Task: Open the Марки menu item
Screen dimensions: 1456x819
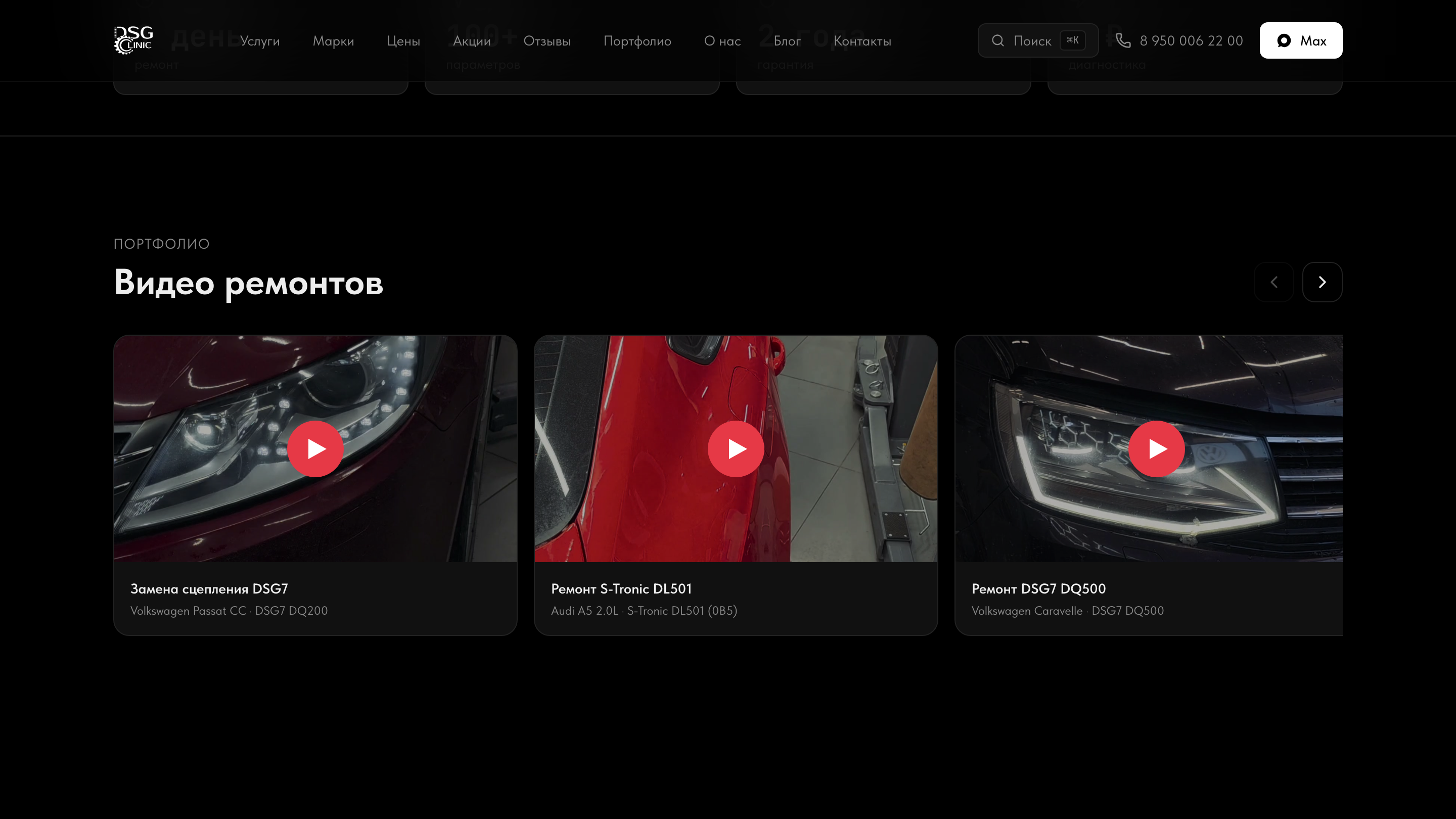Action: (x=333, y=40)
